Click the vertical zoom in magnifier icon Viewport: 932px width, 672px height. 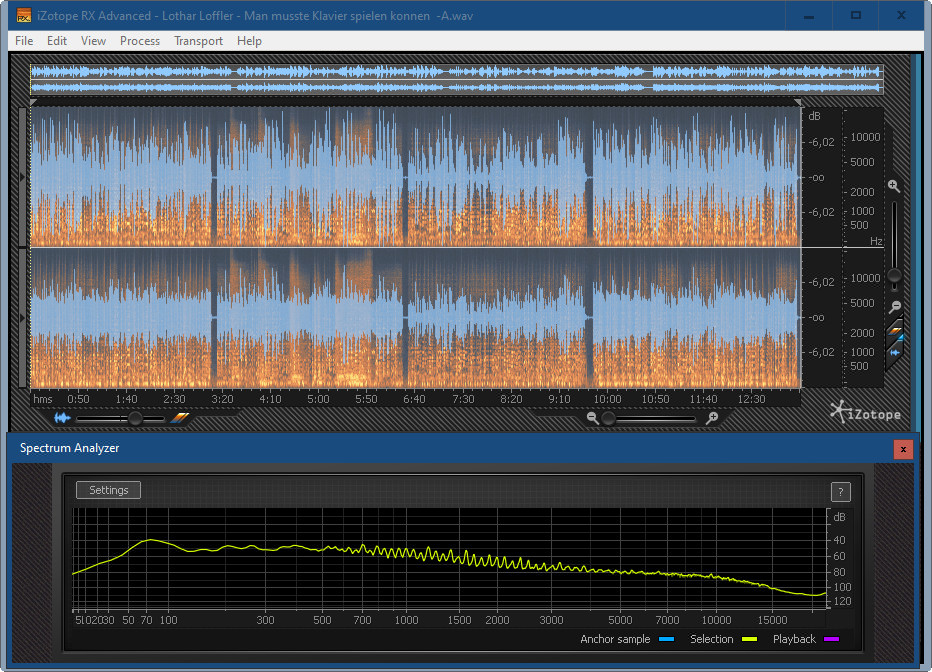point(894,186)
